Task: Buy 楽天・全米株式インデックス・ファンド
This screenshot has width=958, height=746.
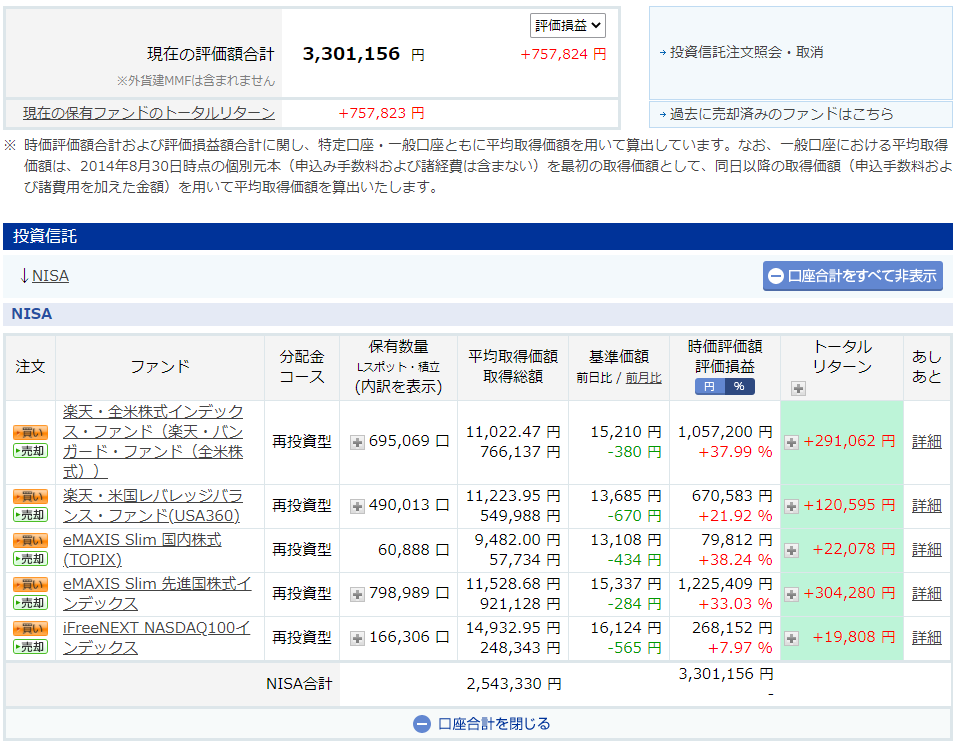Action: tap(31, 433)
